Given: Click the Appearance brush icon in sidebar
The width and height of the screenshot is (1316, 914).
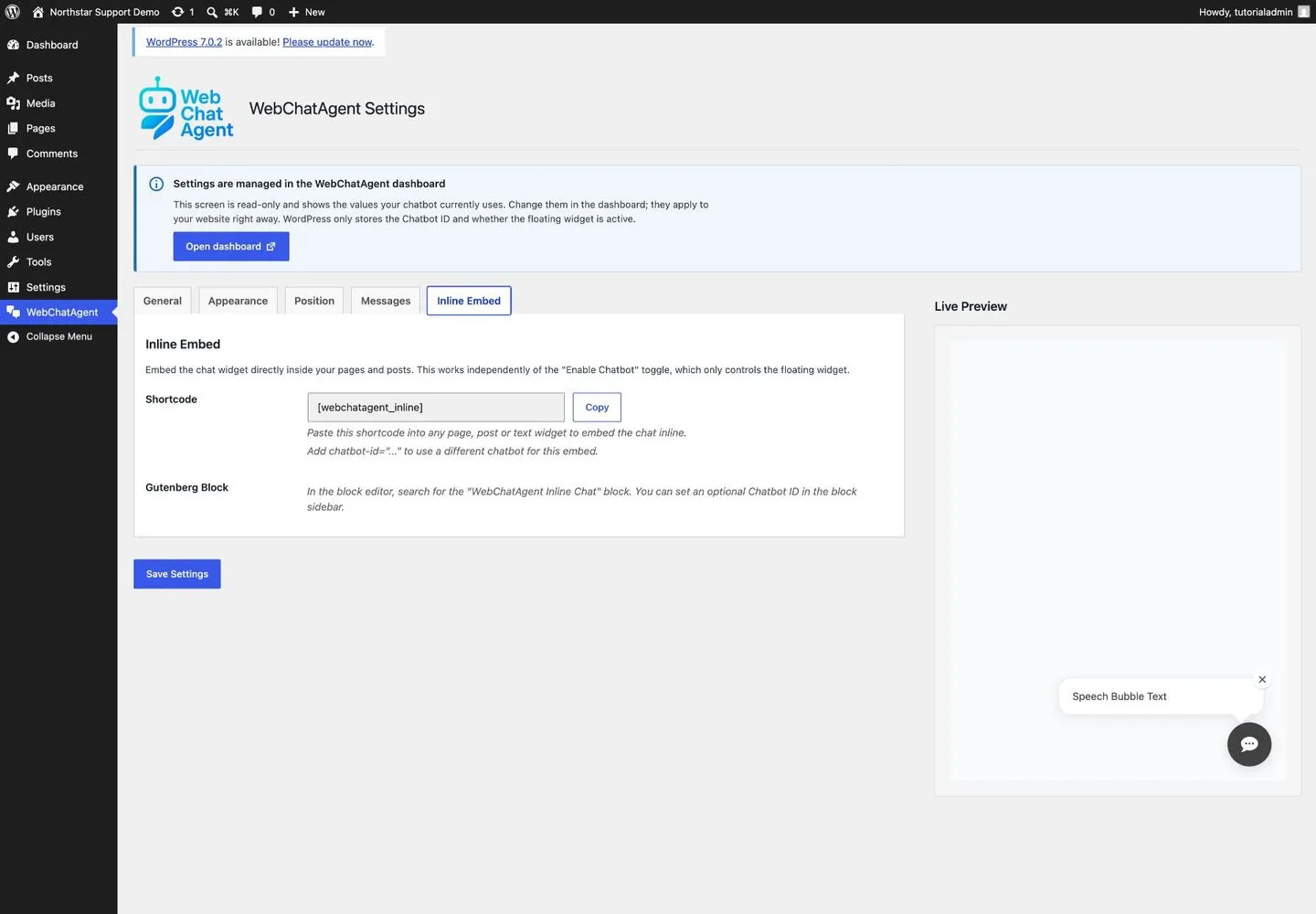Looking at the screenshot, I should (13, 186).
